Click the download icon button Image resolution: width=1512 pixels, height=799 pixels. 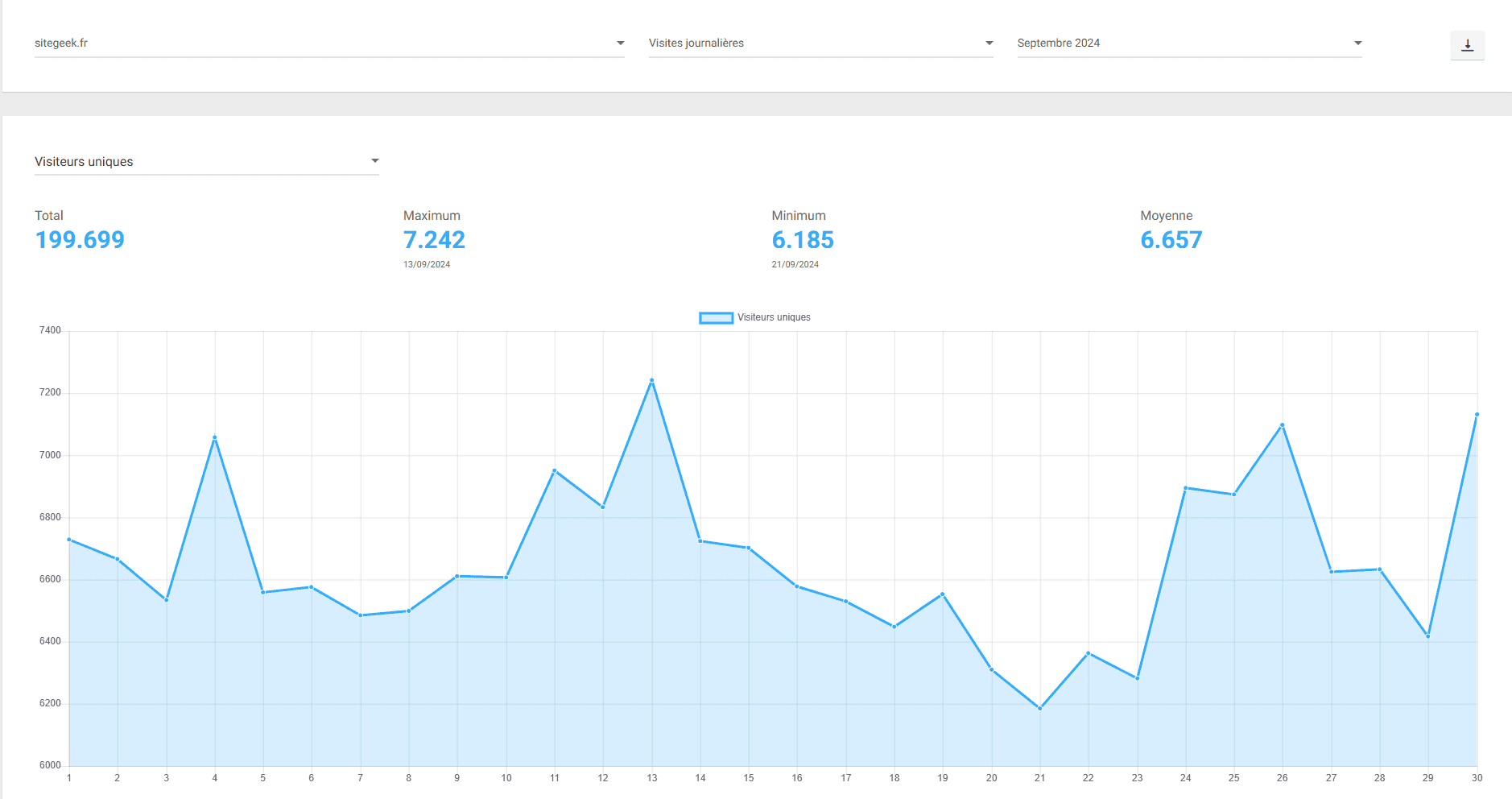click(x=1467, y=45)
